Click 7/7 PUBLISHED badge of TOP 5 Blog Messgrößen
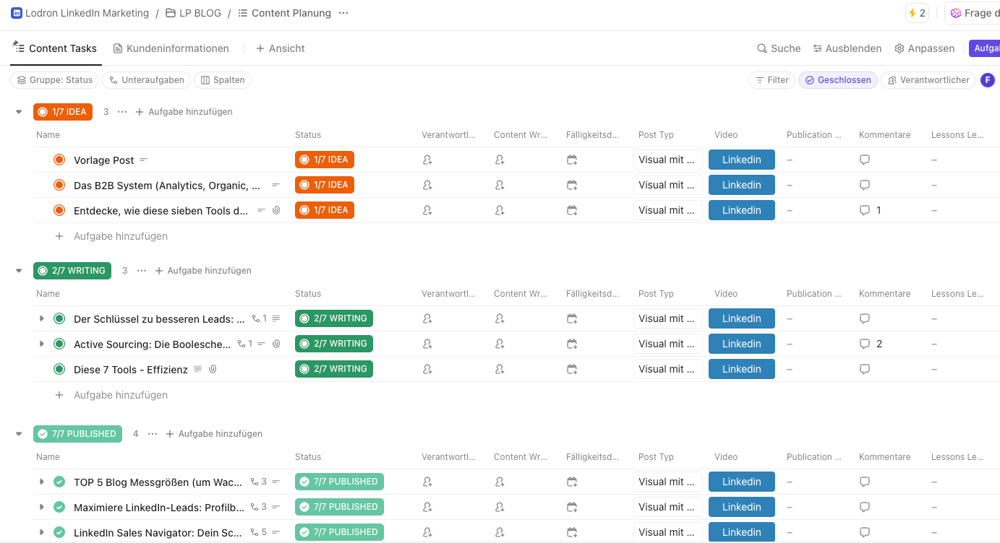1000x543 pixels. click(x=339, y=482)
